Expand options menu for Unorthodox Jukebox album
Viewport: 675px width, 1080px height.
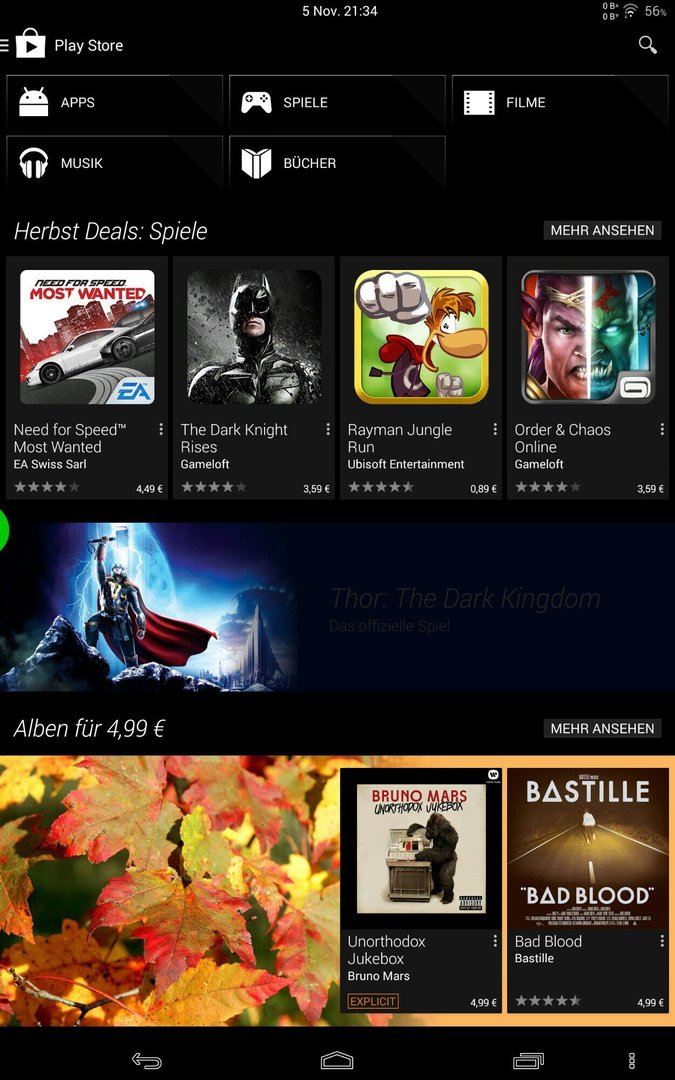(495, 941)
